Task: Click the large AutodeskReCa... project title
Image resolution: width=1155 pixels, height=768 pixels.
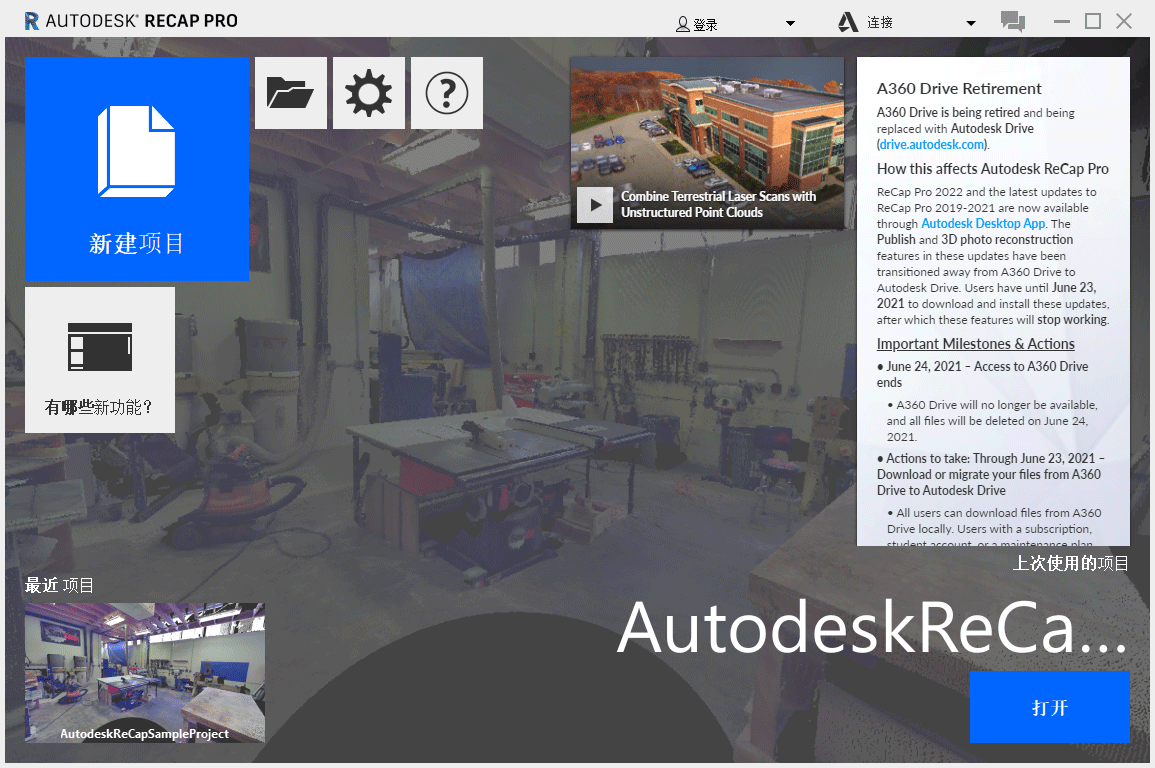Action: coord(872,627)
